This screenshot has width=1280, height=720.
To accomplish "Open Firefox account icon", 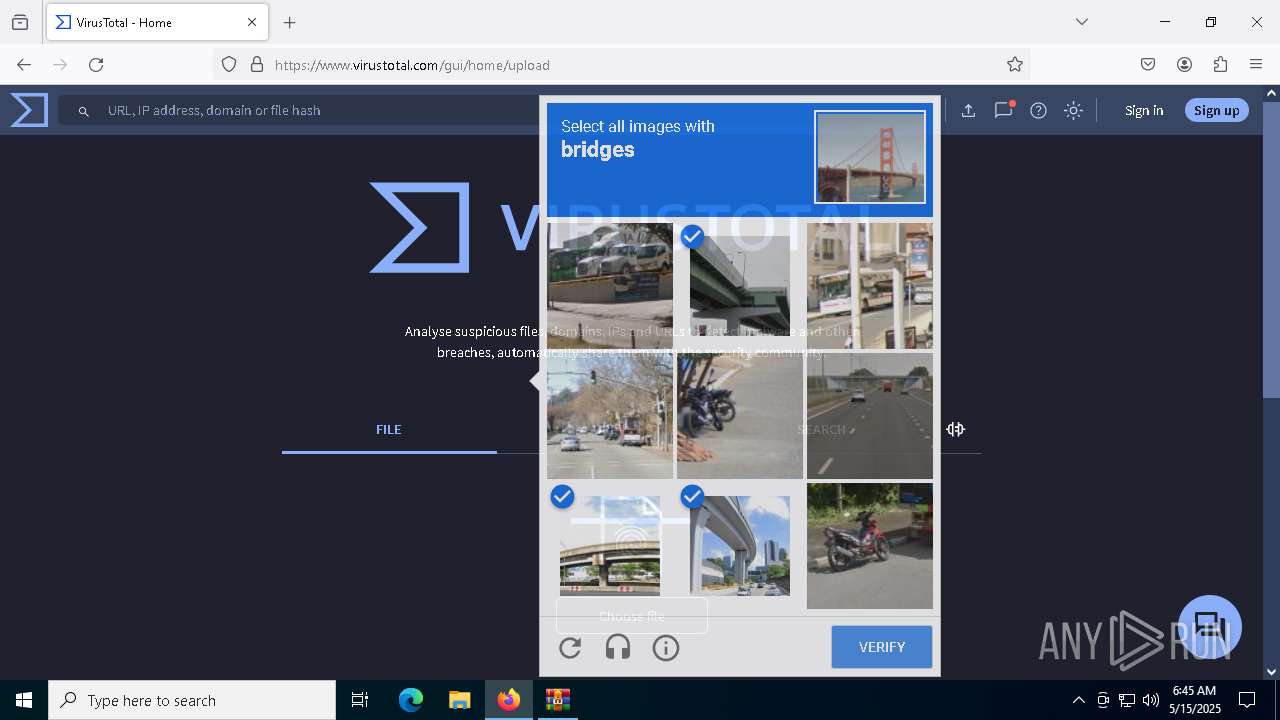I will 1184,65.
